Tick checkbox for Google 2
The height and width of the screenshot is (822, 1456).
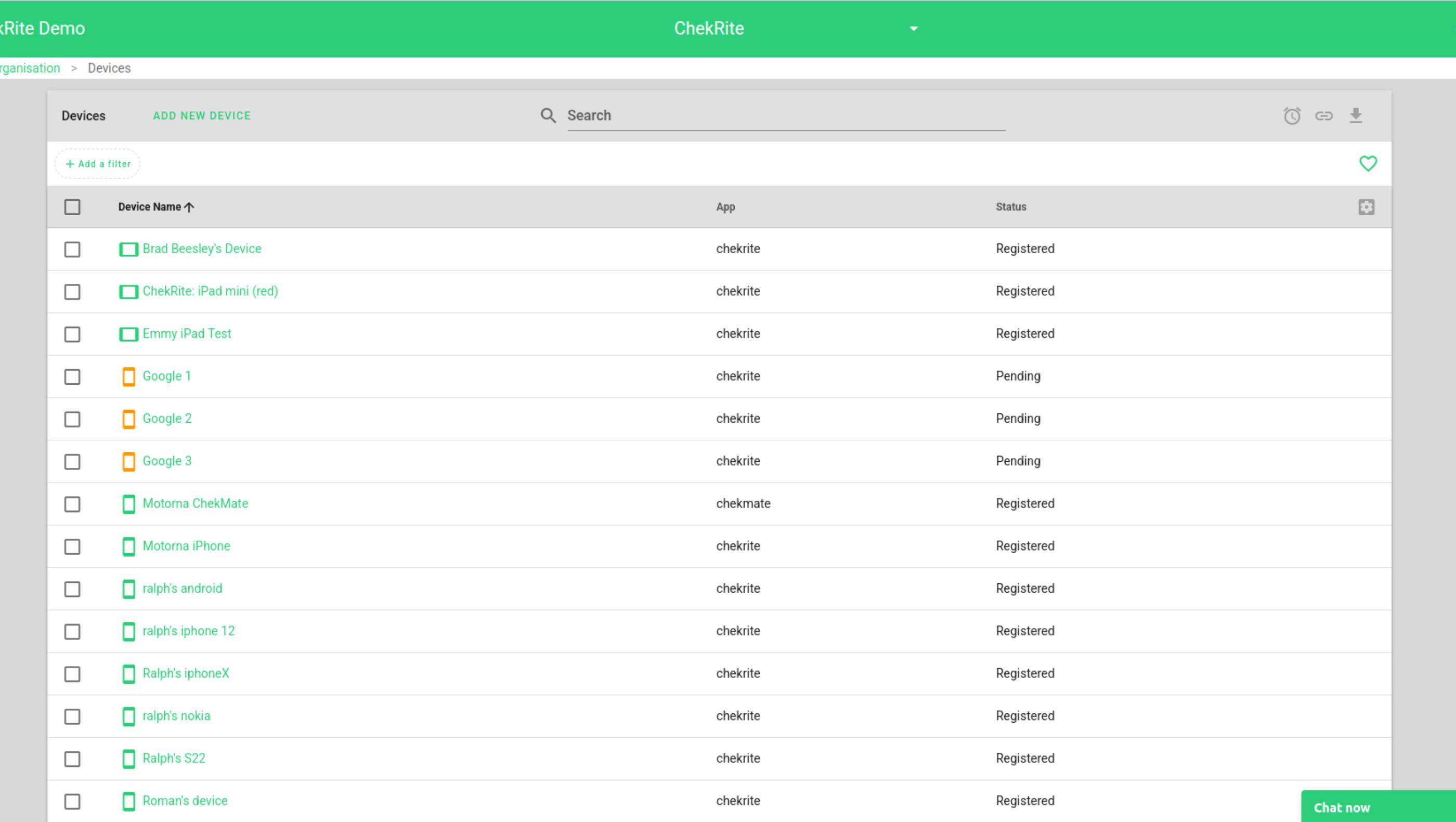pos(72,419)
